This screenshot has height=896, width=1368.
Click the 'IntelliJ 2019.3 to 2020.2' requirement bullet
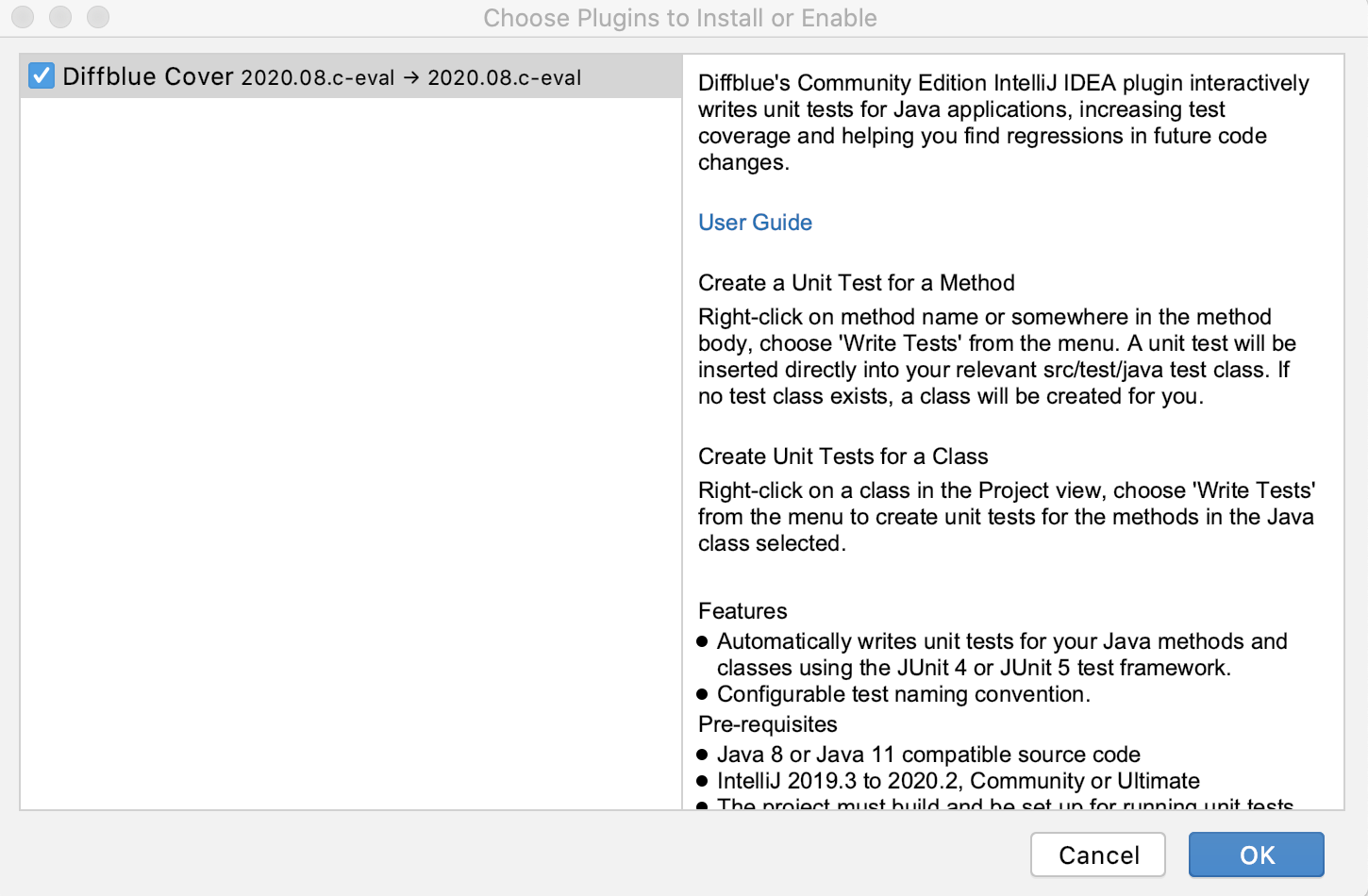click(x=958, y=781)
